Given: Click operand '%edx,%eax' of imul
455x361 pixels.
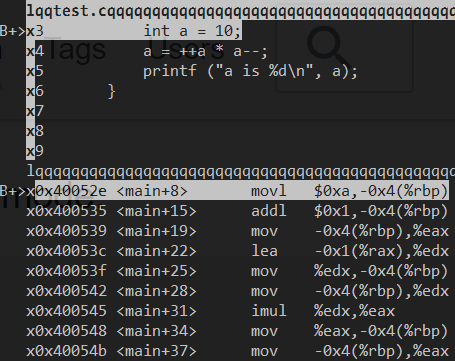Looking at the screenshot, I should tap(354, 311).
